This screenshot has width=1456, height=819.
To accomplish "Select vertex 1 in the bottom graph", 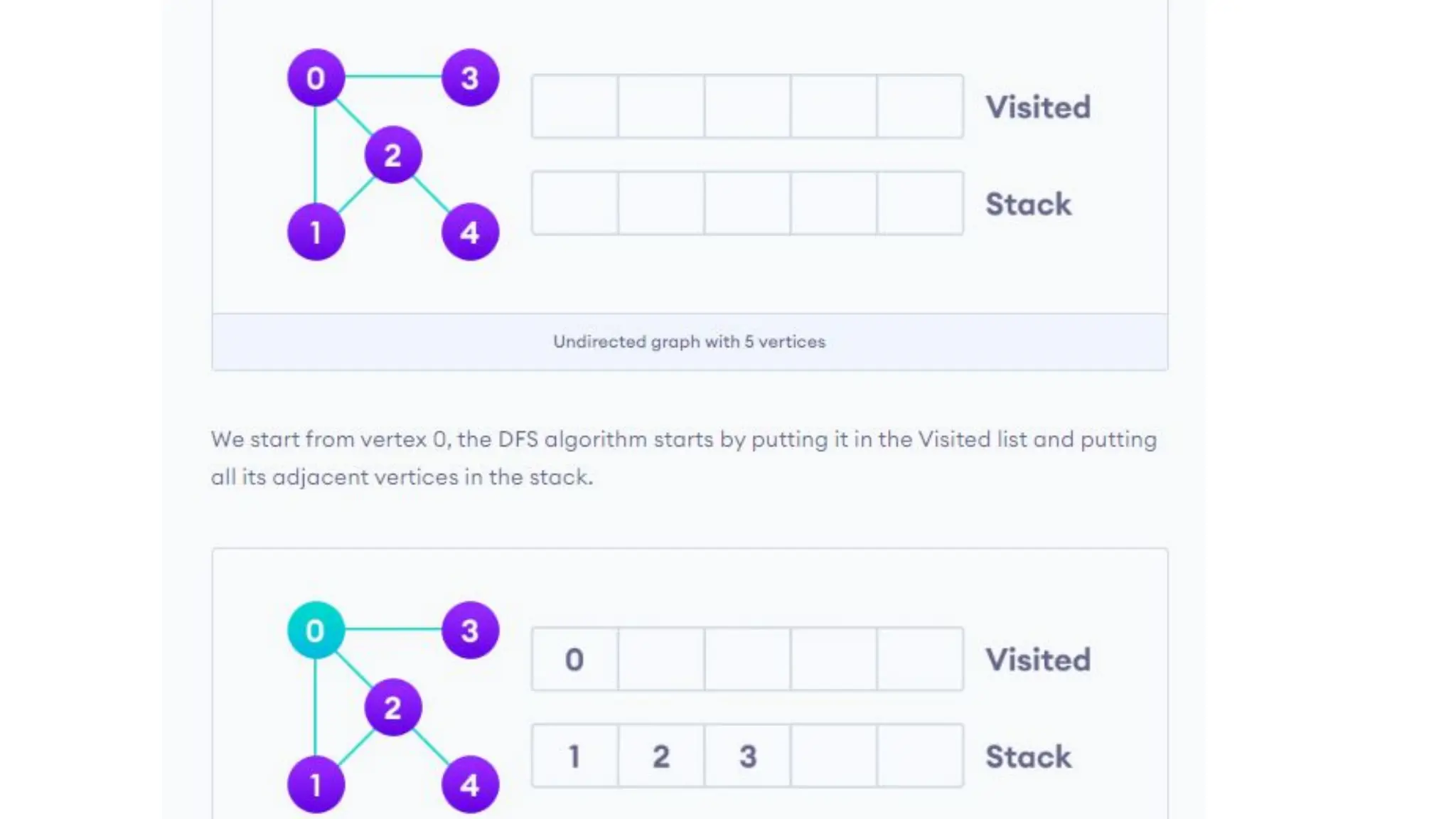I will 316,784.
